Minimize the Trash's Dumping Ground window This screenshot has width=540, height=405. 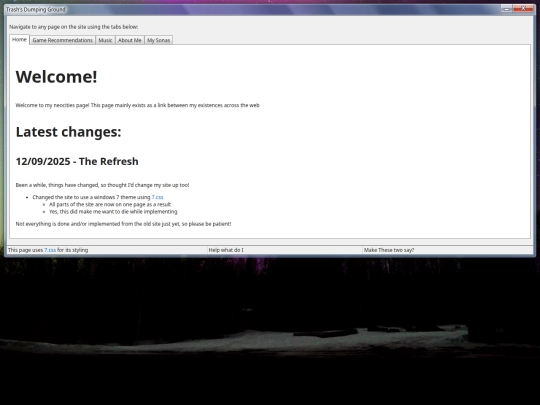coord(507,8)
